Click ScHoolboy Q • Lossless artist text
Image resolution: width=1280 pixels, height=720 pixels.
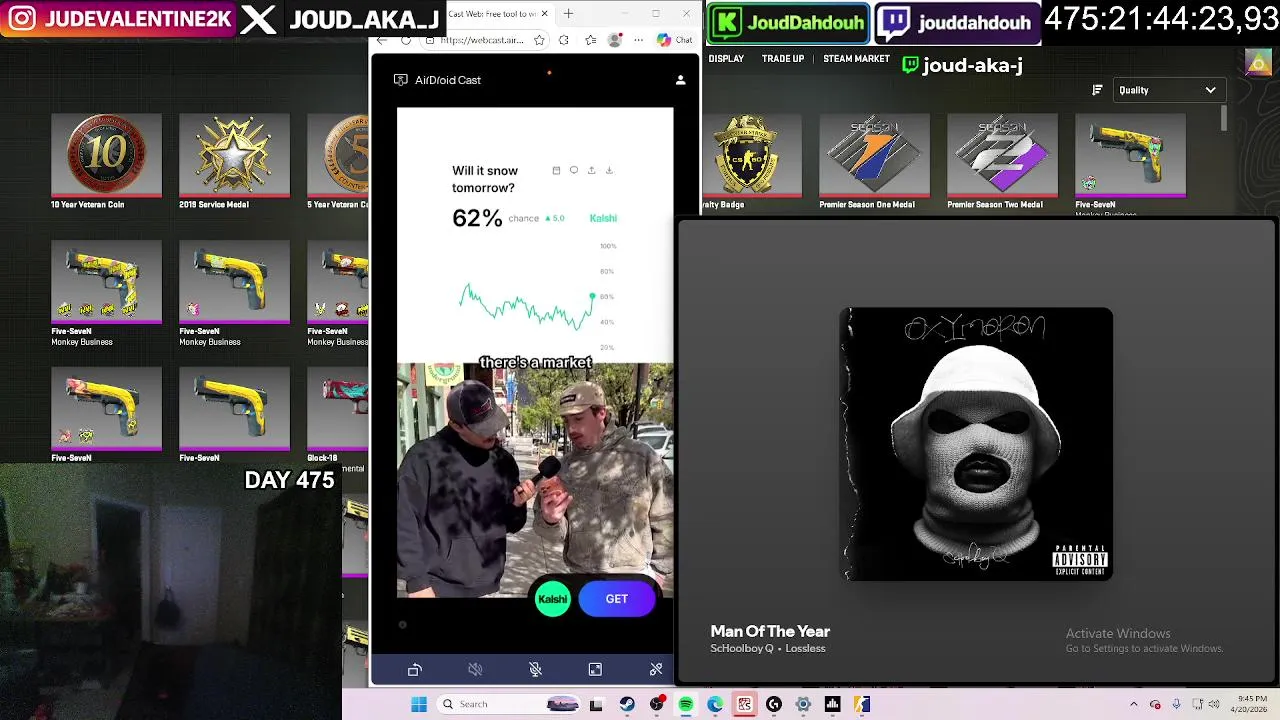pyautogui.click(x=768, y=648)
